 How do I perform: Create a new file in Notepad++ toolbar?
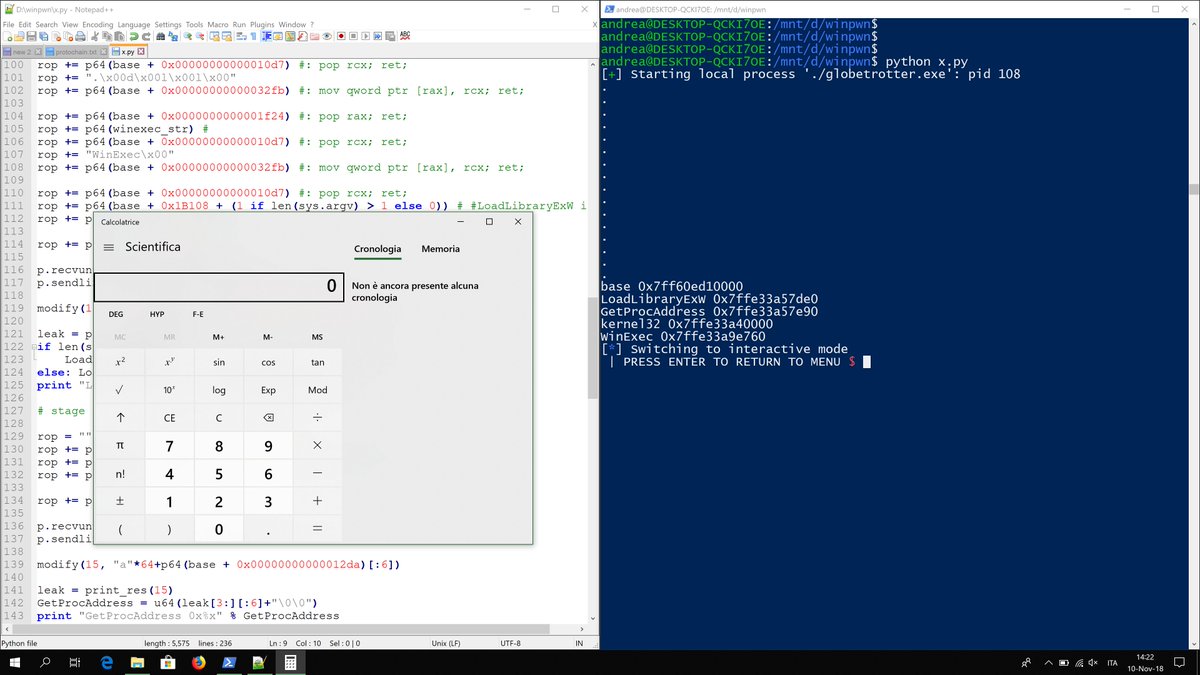7,36
